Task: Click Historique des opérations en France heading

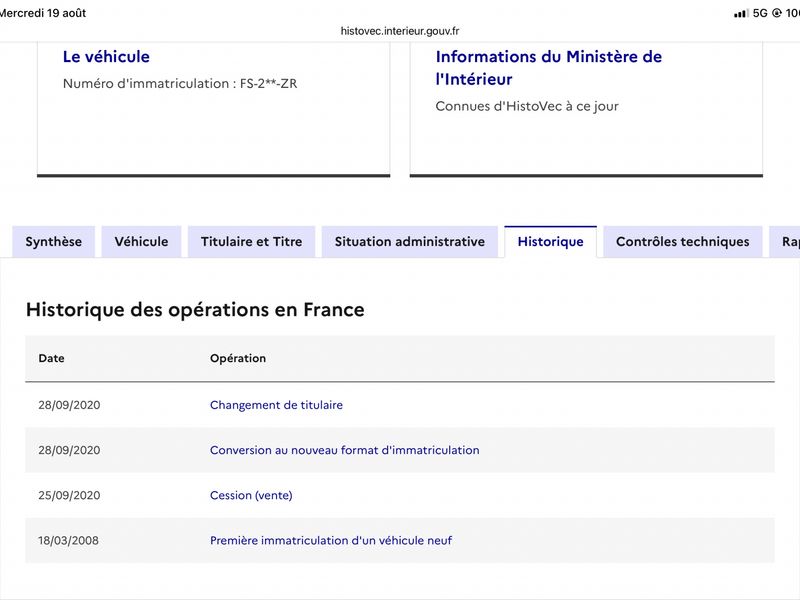Action: pyautogui.click(x=195, y=310)
